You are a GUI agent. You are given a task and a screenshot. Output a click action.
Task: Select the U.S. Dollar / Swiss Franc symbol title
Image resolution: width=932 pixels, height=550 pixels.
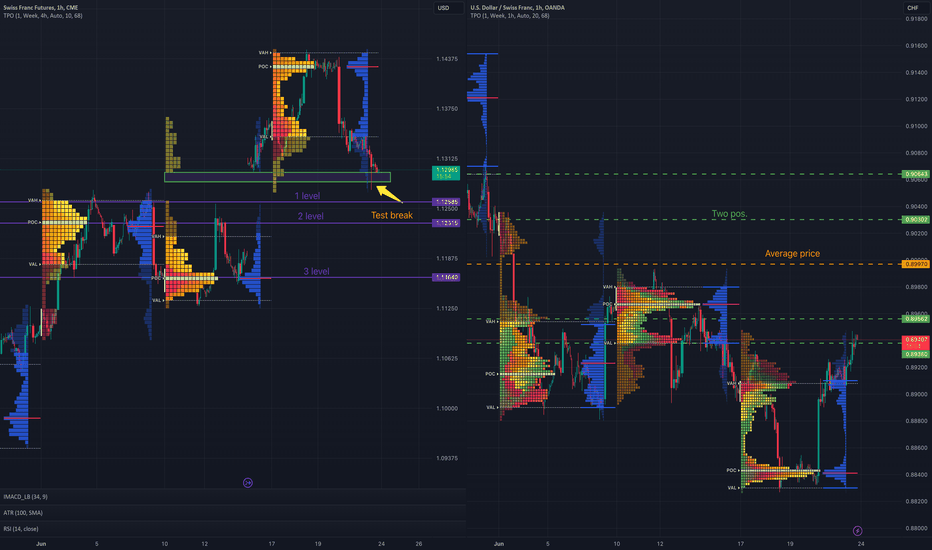517,8
